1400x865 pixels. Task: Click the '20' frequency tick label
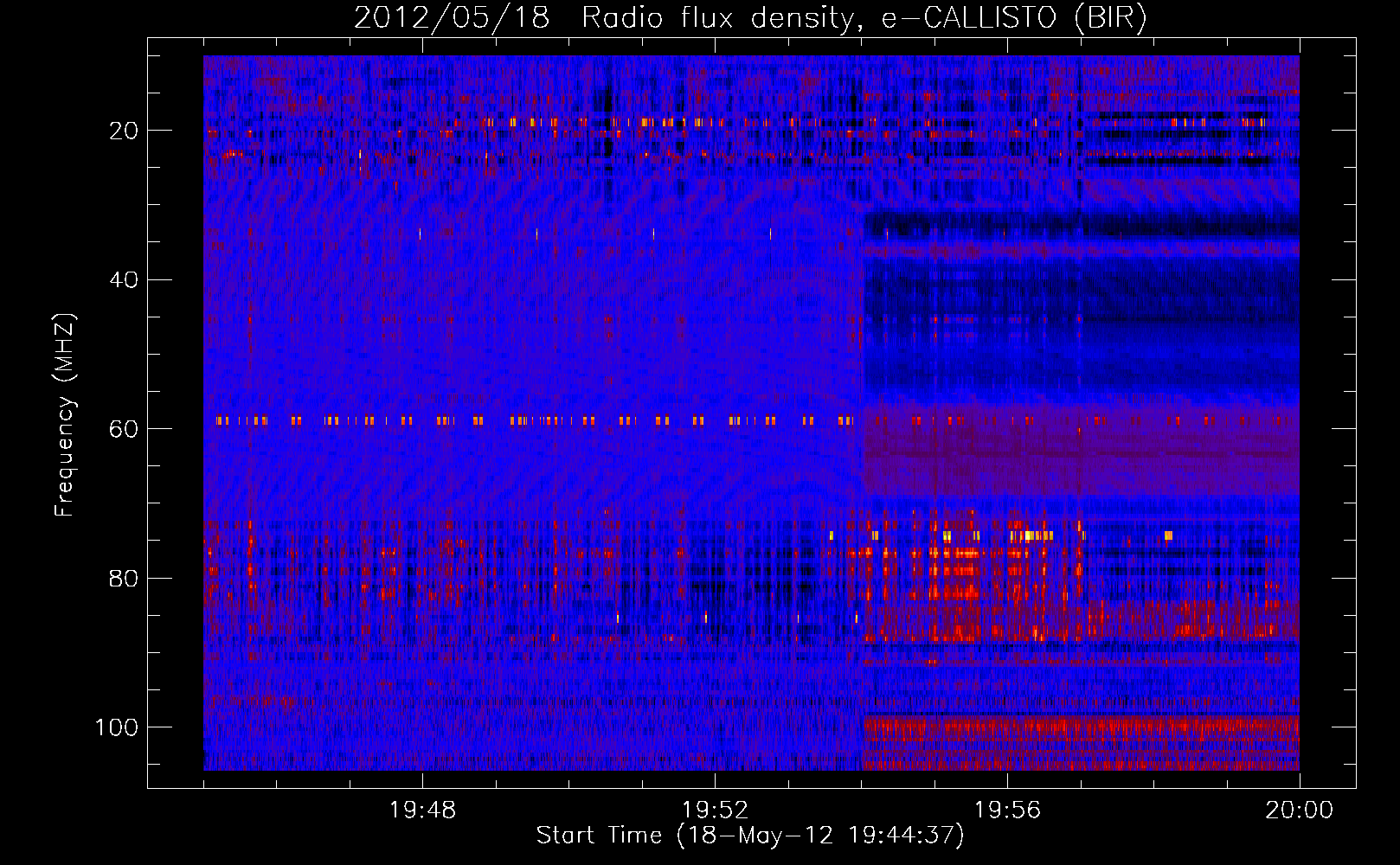[x=124, y=131]
